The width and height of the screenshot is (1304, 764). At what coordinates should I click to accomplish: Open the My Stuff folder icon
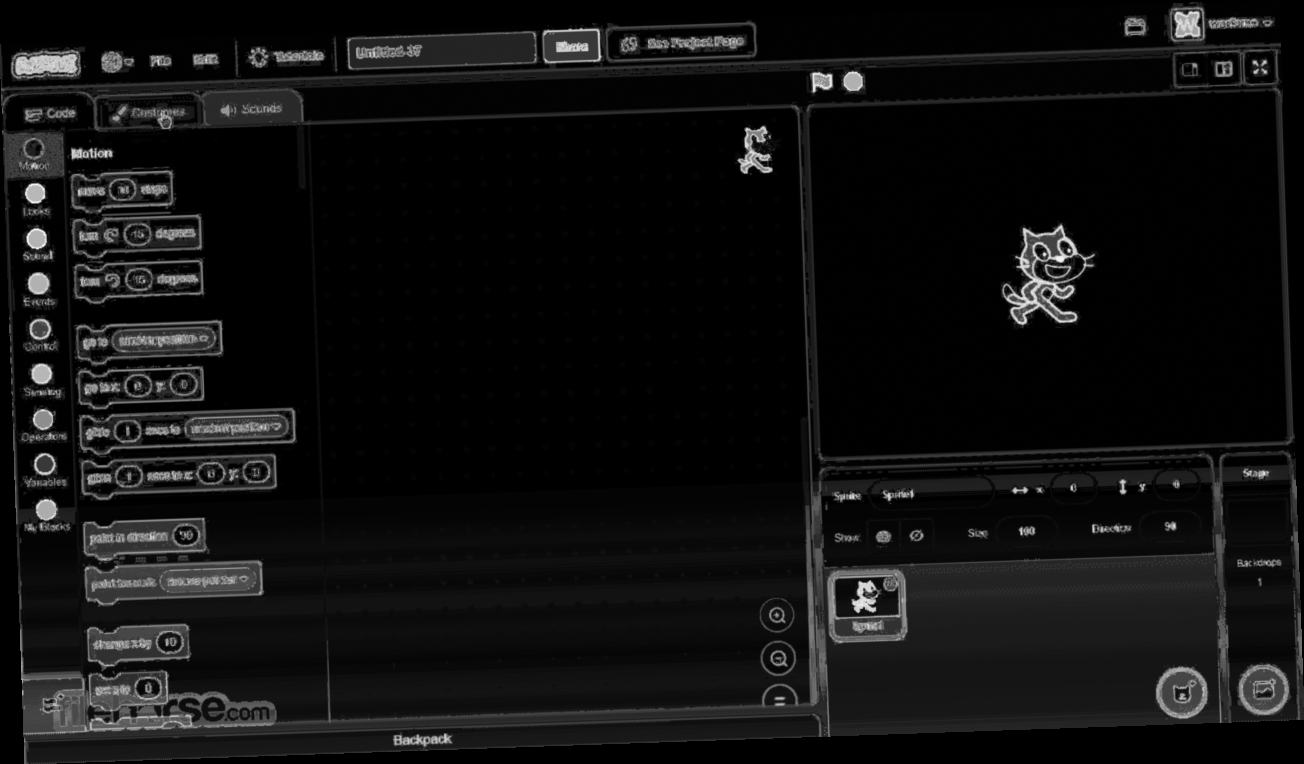[x=1135, y=27]
